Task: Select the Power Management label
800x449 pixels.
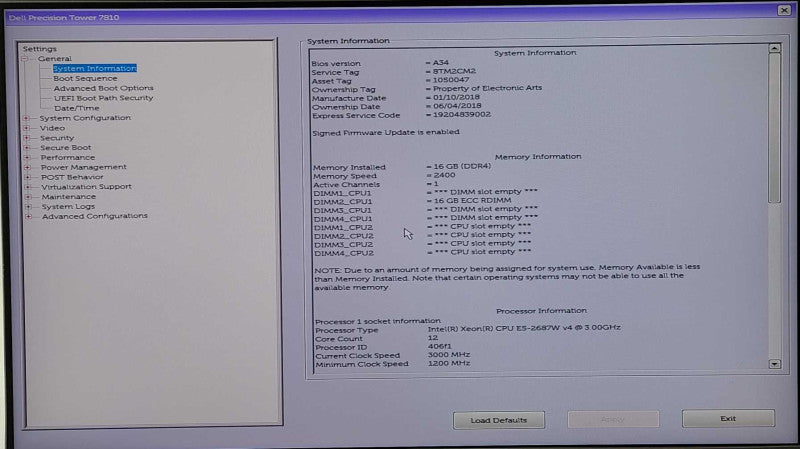Action: [84, 167]
